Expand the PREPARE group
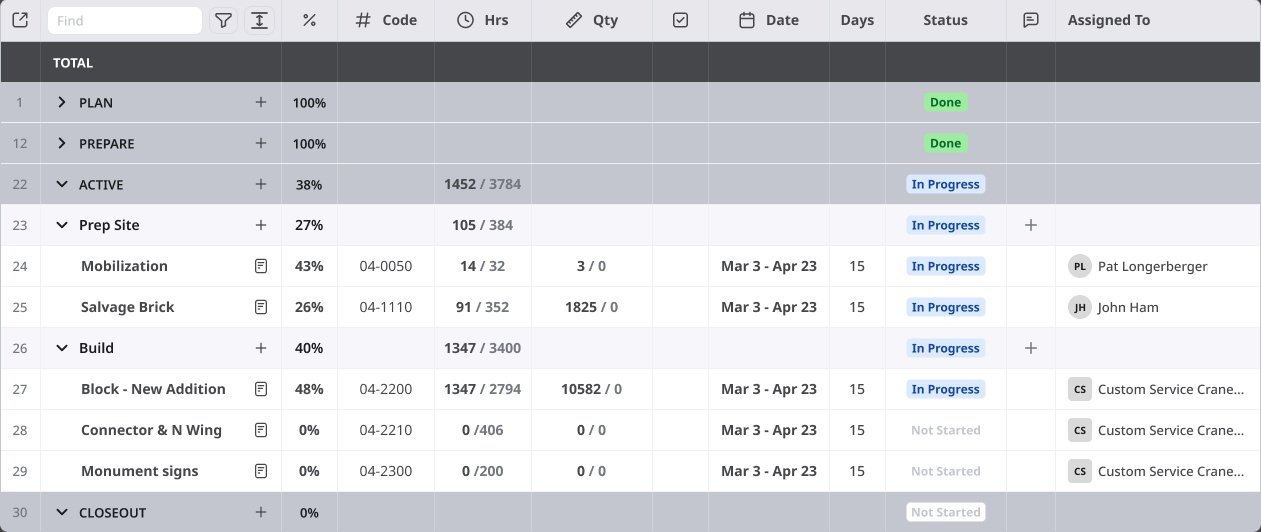Viewport: 1261px width, 532px height. 62,143
